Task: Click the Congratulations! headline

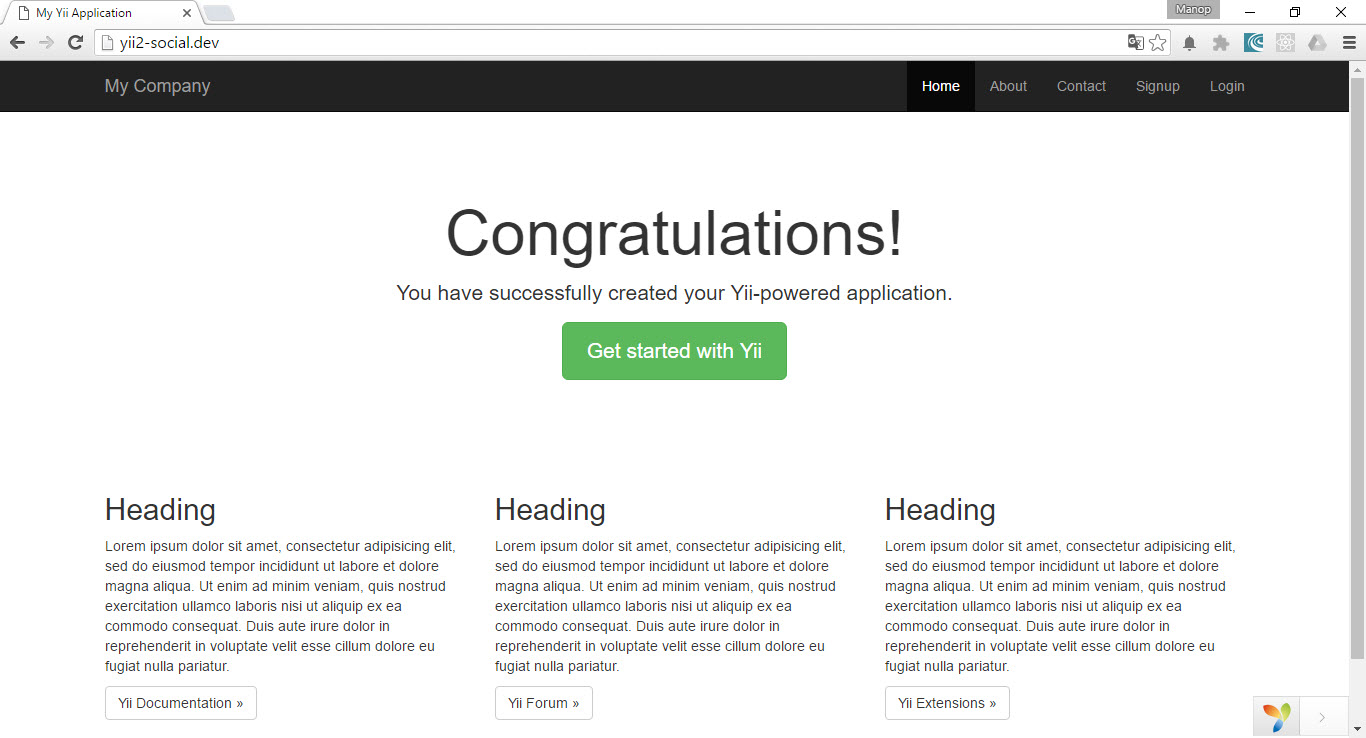Action: point(674,234)
